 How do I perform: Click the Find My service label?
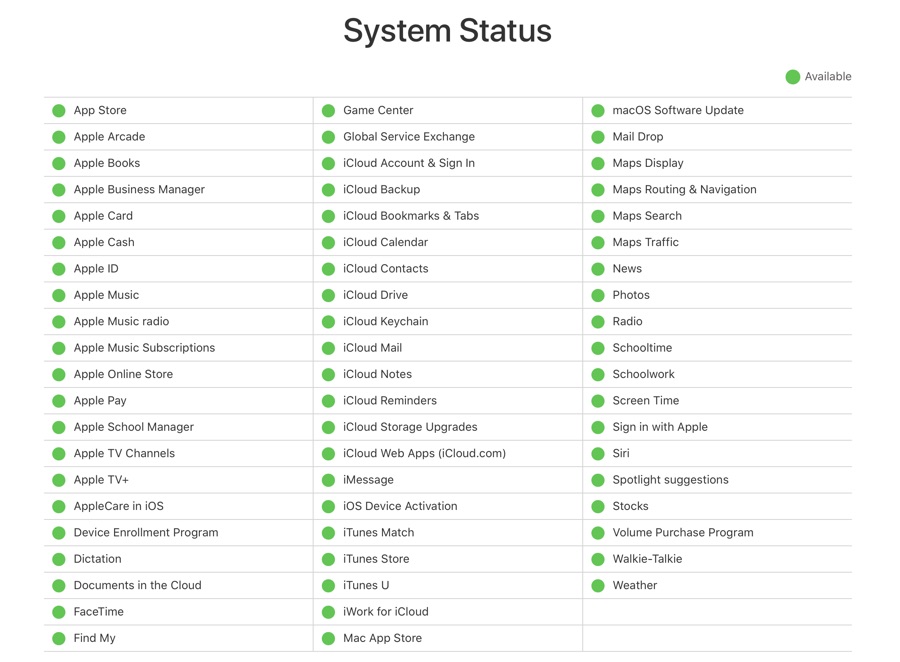point(95,638)
